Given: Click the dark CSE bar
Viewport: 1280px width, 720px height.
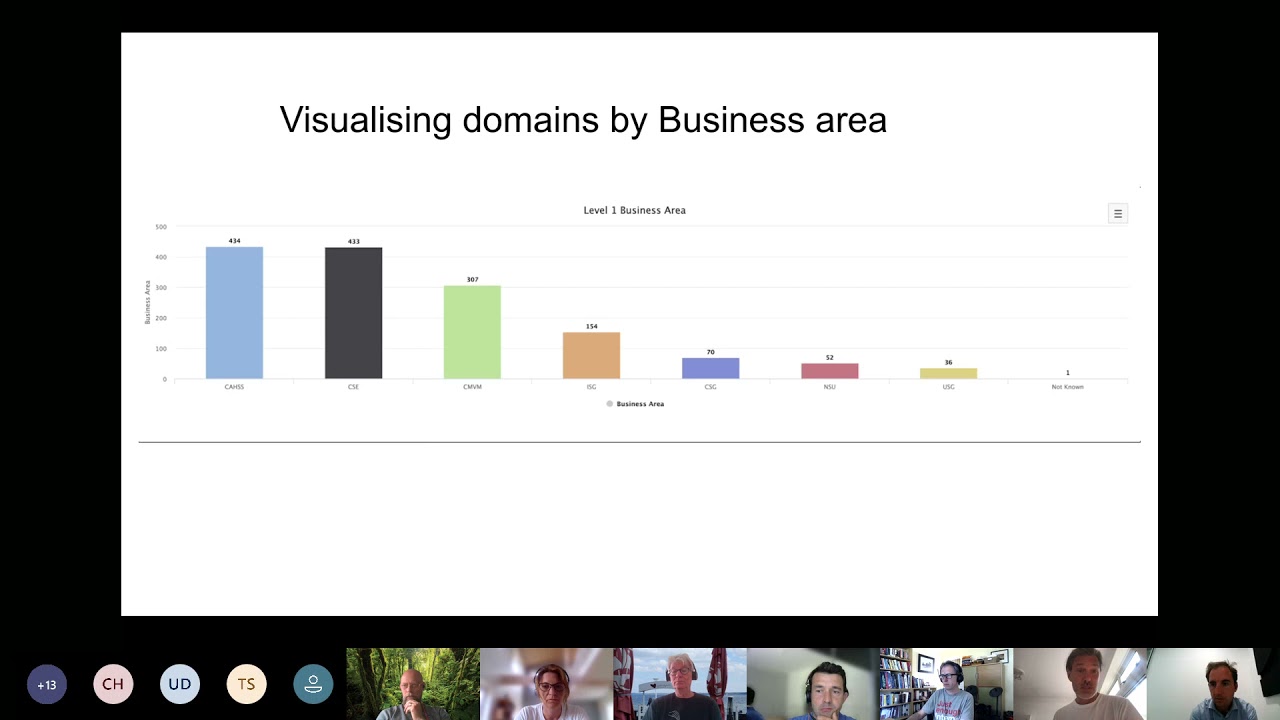Looking at the screenshot, I should (353, 313).
